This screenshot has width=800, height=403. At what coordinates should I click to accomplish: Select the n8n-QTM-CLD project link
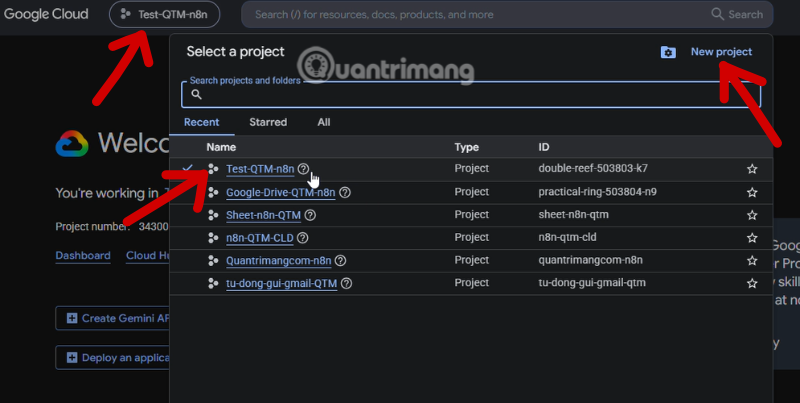(x=260, y=238)
